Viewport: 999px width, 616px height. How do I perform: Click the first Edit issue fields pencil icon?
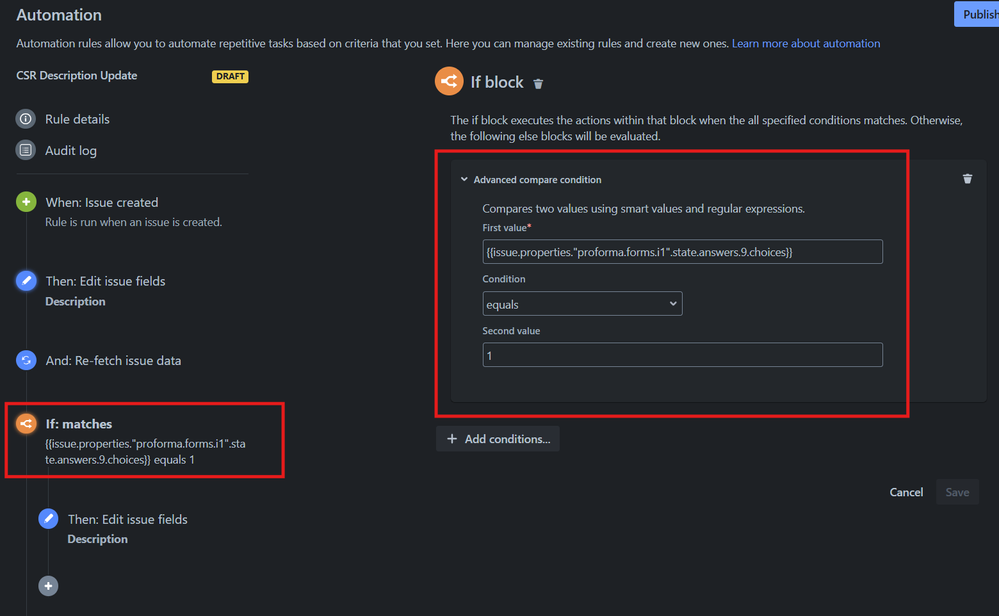[26, 281]
